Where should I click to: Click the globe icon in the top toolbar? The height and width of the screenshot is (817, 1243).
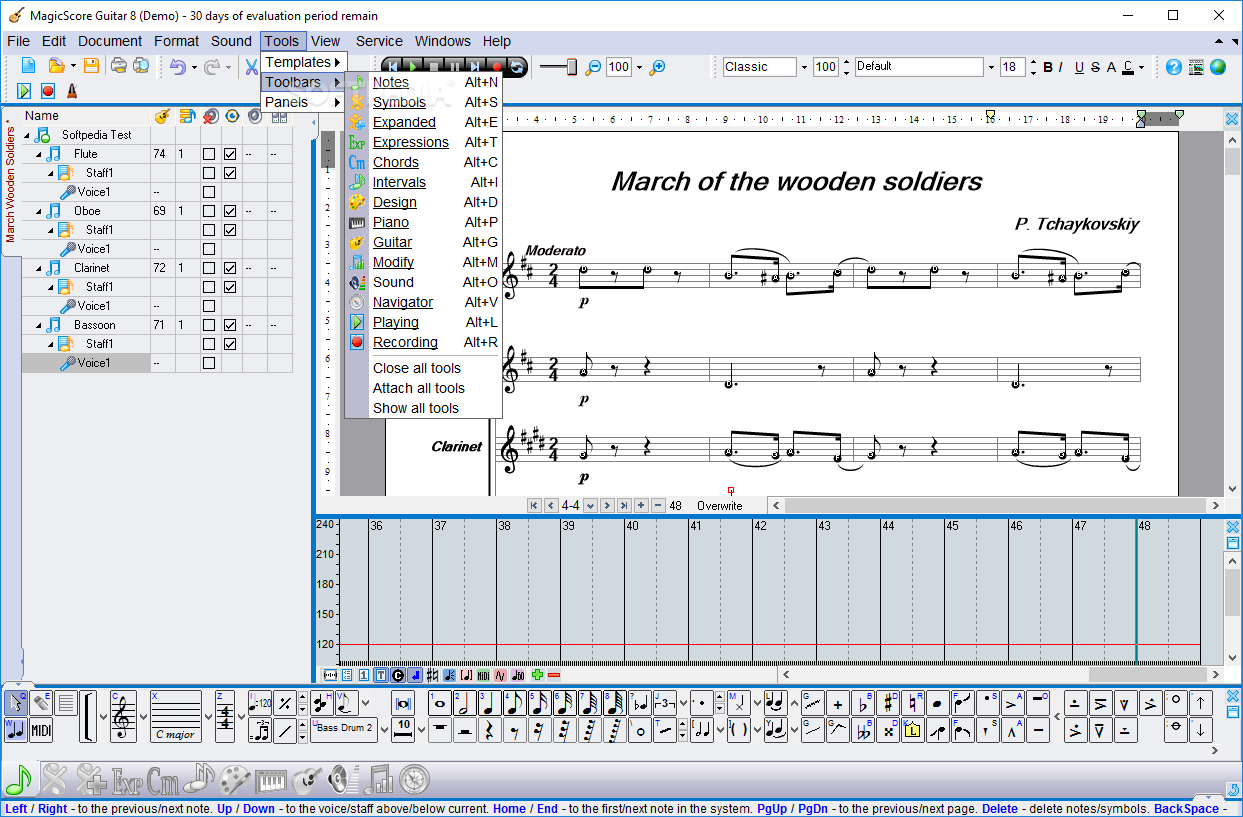1217,67
